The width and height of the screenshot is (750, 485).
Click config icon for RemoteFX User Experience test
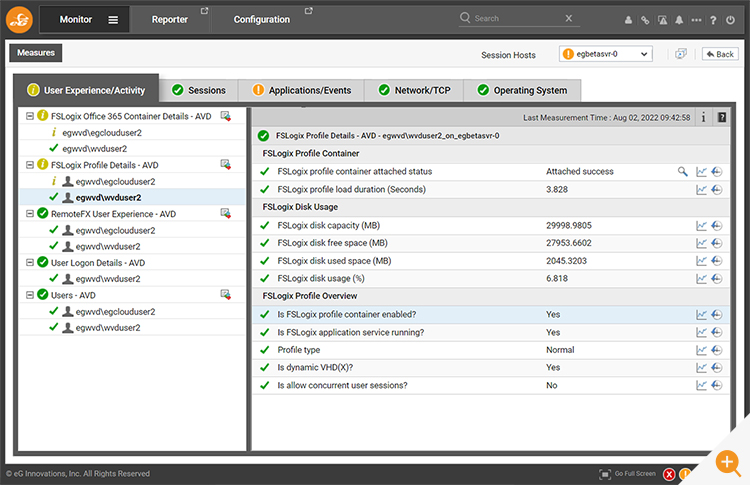click(226, 214)
